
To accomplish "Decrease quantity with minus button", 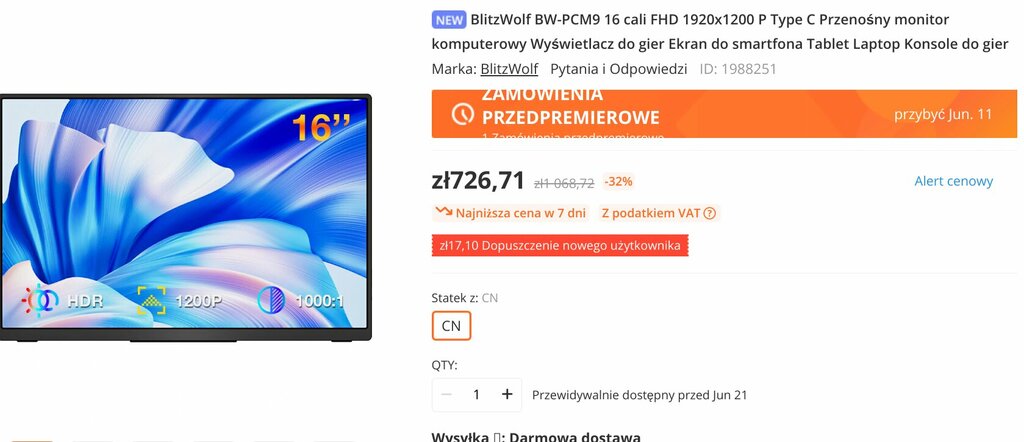I will [x=446, y=394].
